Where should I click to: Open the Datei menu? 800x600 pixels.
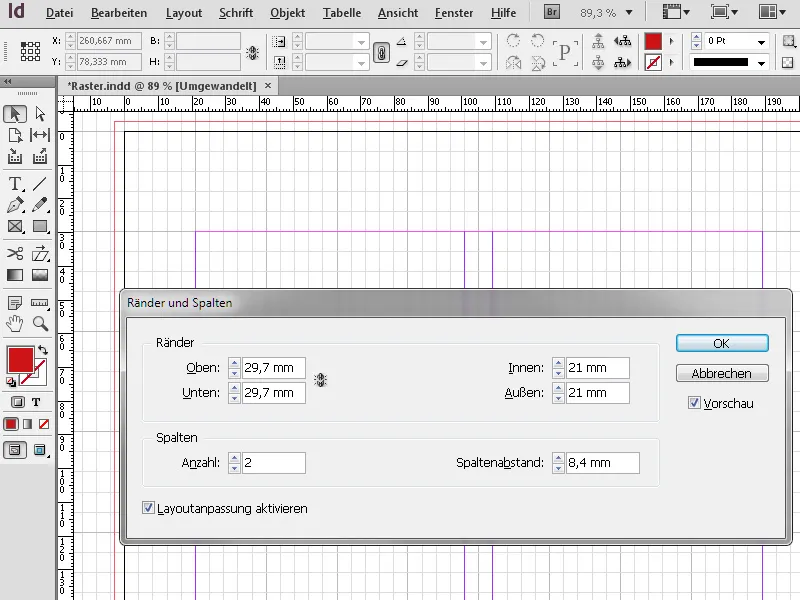tap(60, 13)
